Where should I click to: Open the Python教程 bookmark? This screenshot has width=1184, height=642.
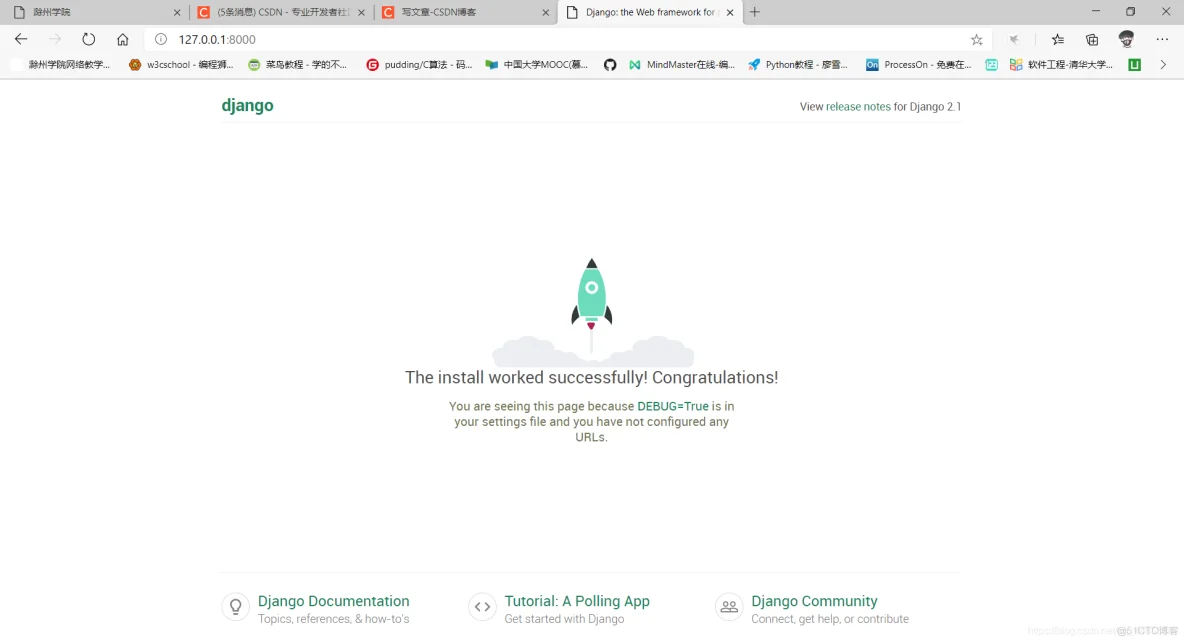pyautogui.click(x=798, y=65)
